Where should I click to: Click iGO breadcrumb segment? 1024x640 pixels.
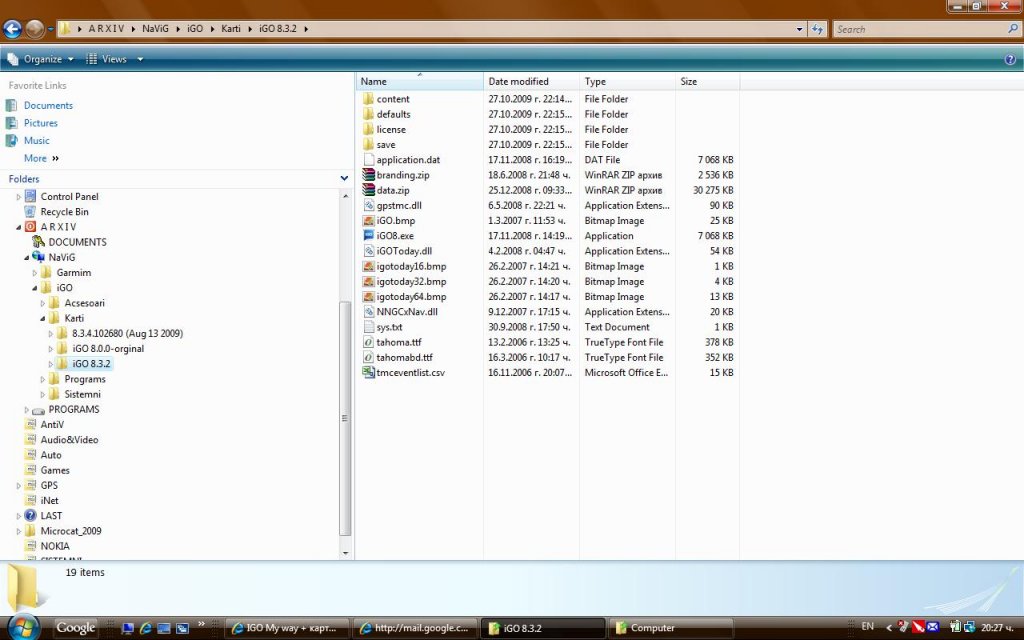[x=195, y=29]
